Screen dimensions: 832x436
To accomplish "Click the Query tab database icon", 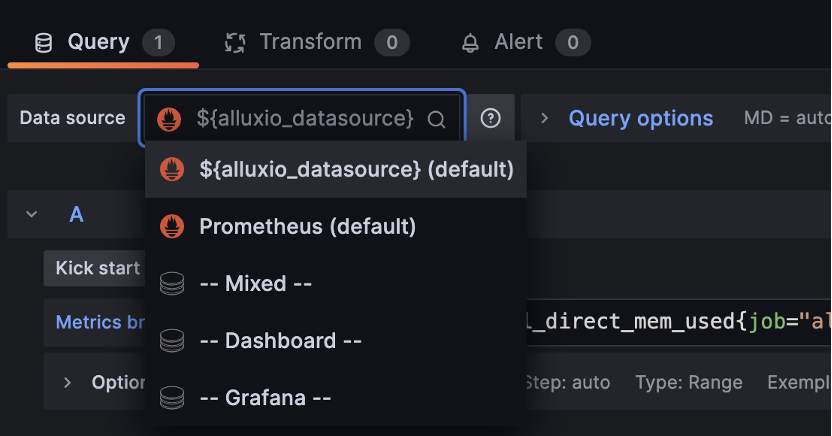I will coord(44,43).
